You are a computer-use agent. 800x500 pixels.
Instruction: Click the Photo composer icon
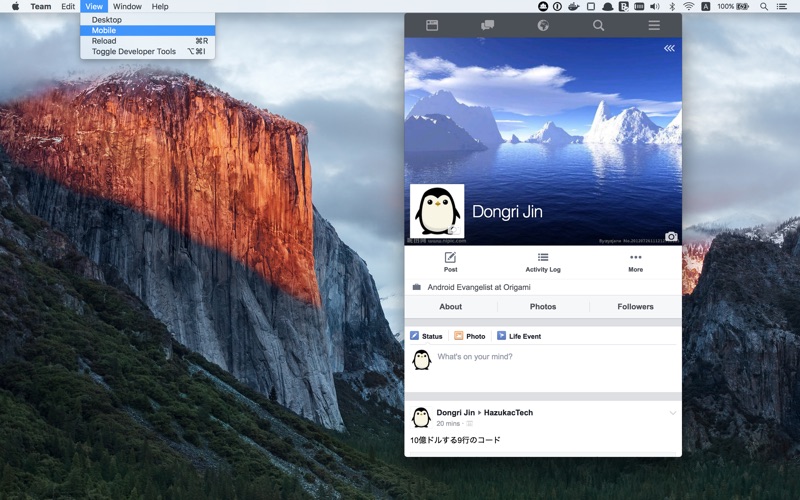pyautogui.click(x=458, y=336)
